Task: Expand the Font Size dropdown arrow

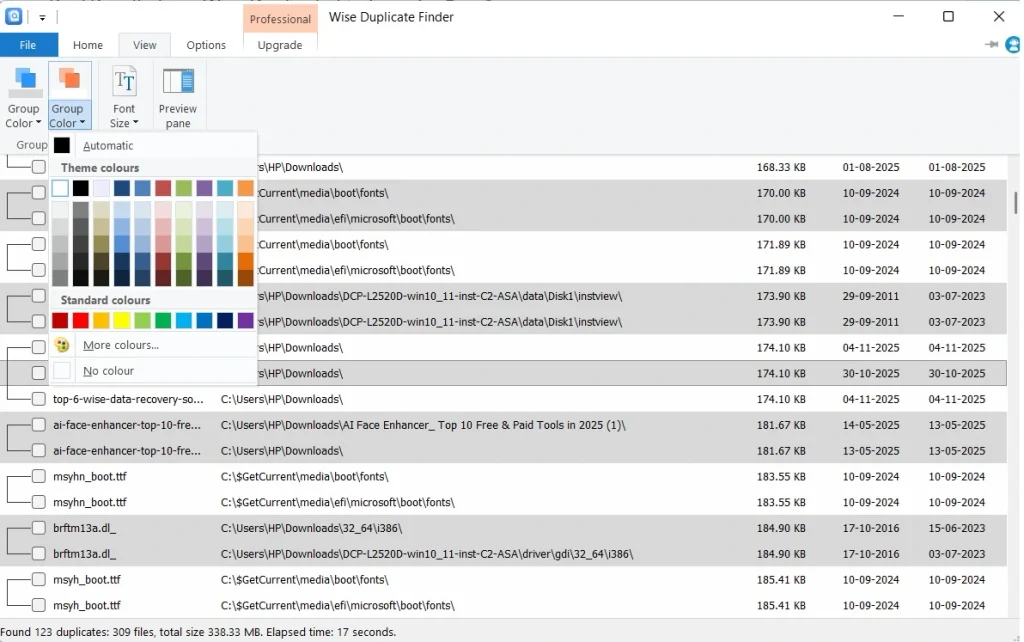Action: tap(135, 123)
